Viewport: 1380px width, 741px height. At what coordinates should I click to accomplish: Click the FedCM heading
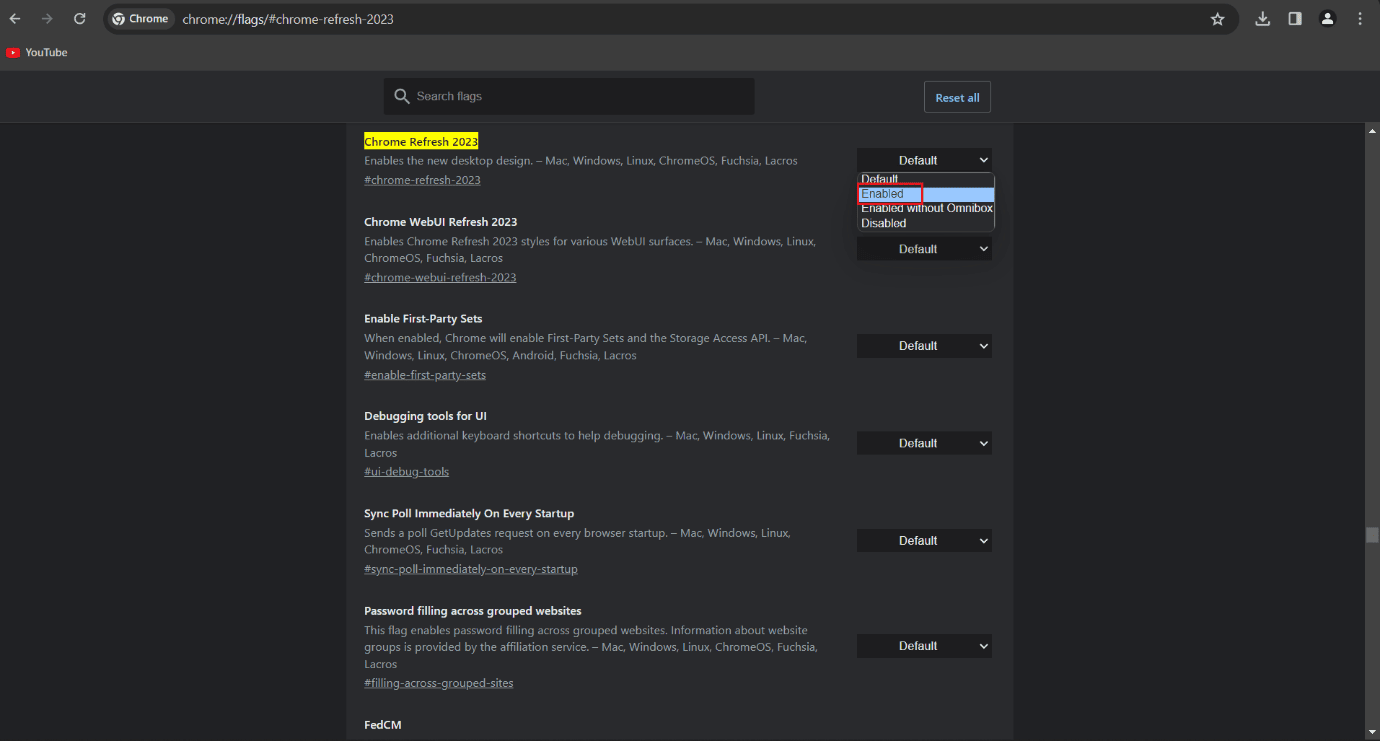(382, 725)
